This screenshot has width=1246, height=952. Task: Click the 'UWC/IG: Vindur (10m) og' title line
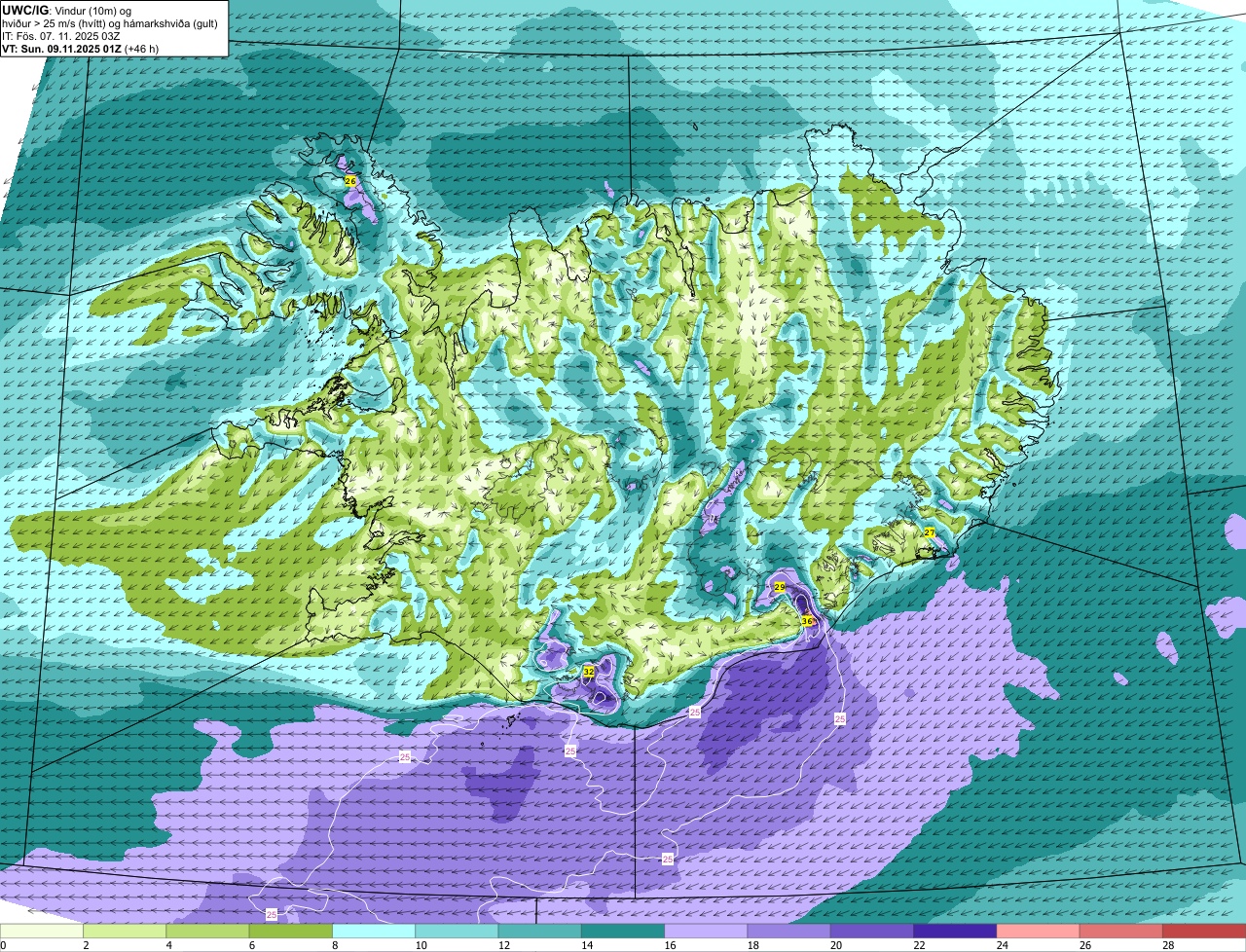click(x=66, y=10)
